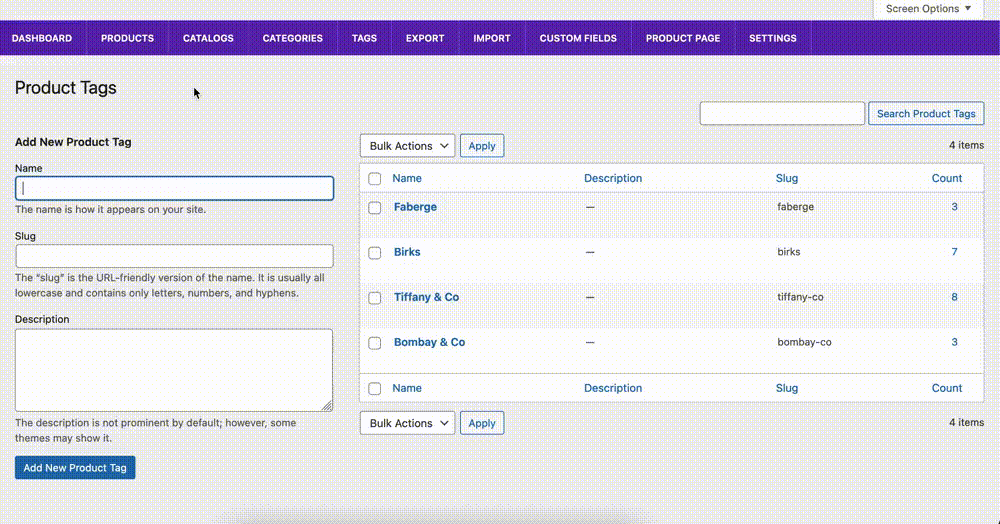Open the Tiffany & Co count link 8
This screenshot has height=524, width=1000.
click(x=955, y=297)
